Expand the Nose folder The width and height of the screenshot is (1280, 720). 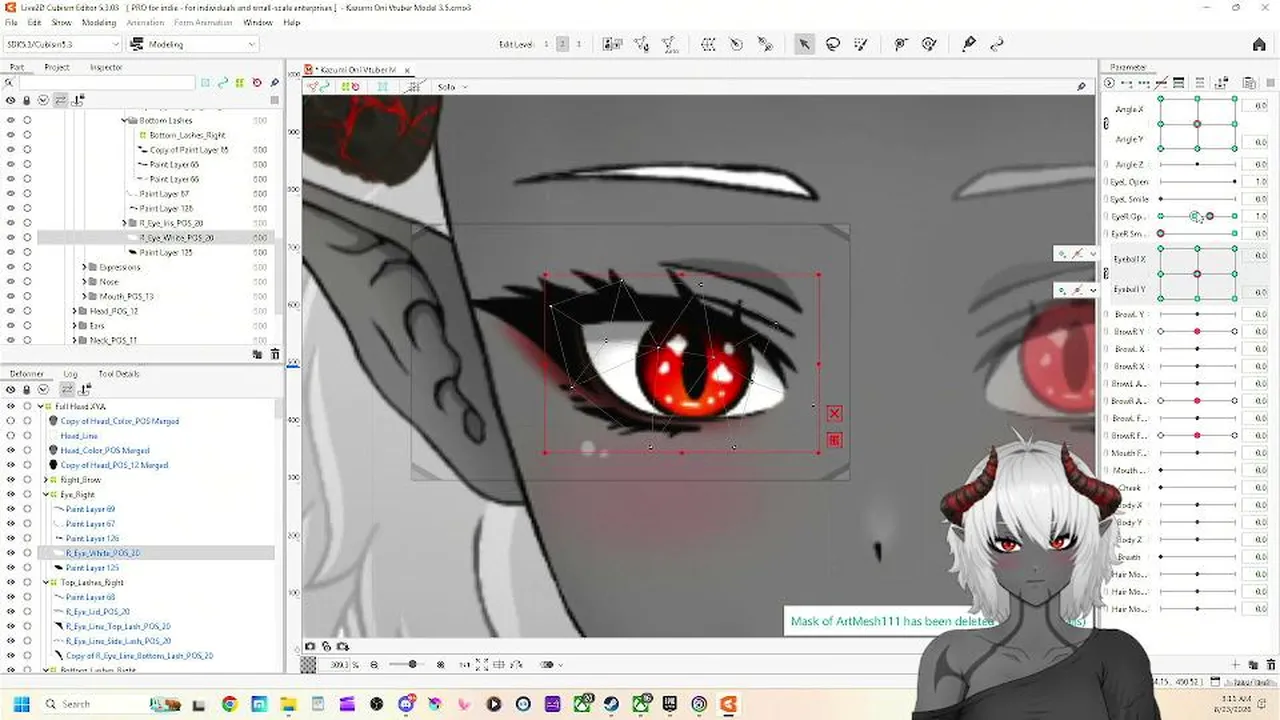click(84, 282)
